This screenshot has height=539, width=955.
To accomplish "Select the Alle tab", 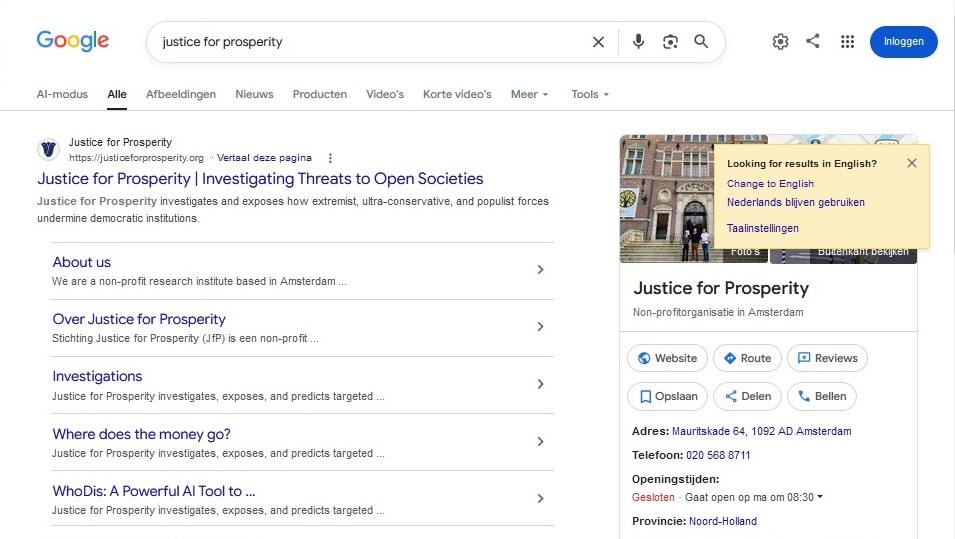I will [117, 94].
